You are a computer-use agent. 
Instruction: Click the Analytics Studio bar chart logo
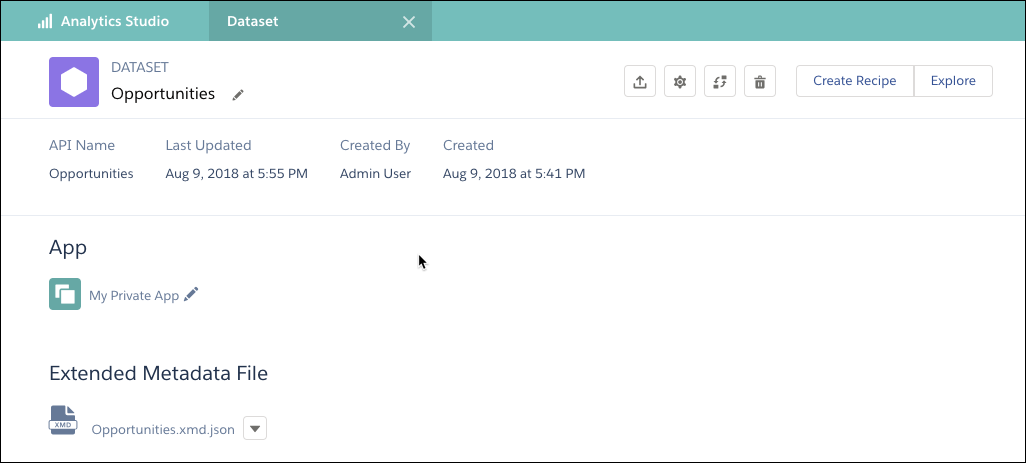click(44, 22)
